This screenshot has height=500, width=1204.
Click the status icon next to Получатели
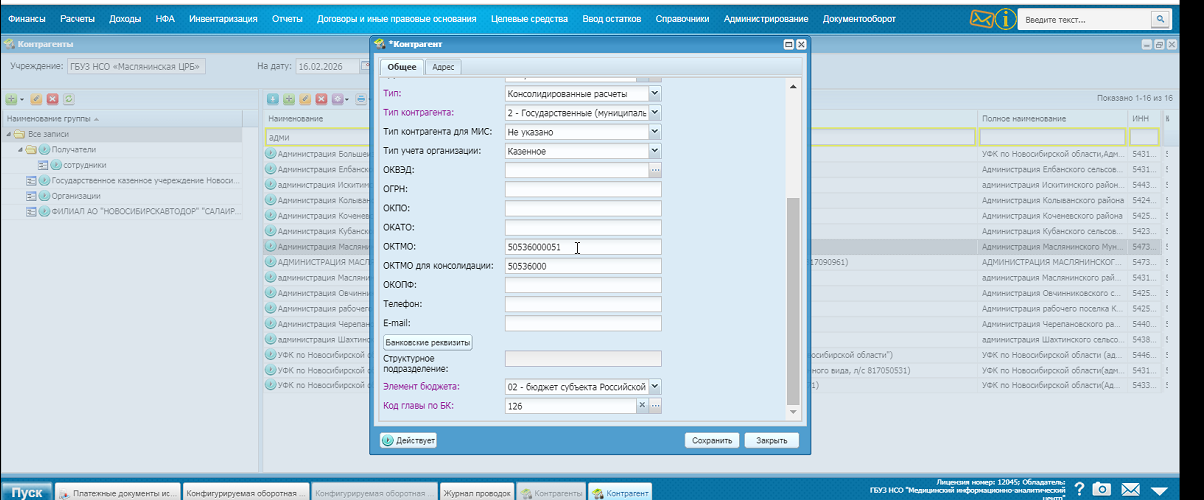point(44,149)
